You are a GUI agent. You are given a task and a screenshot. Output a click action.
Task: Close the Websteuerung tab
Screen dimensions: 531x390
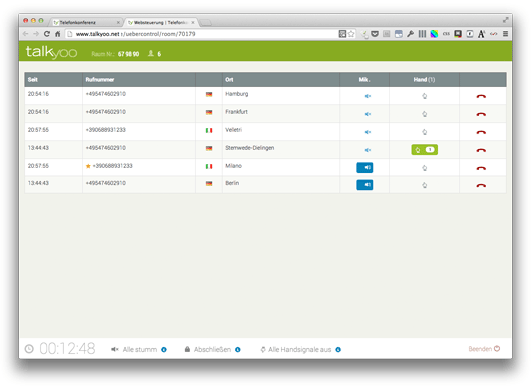193,22
